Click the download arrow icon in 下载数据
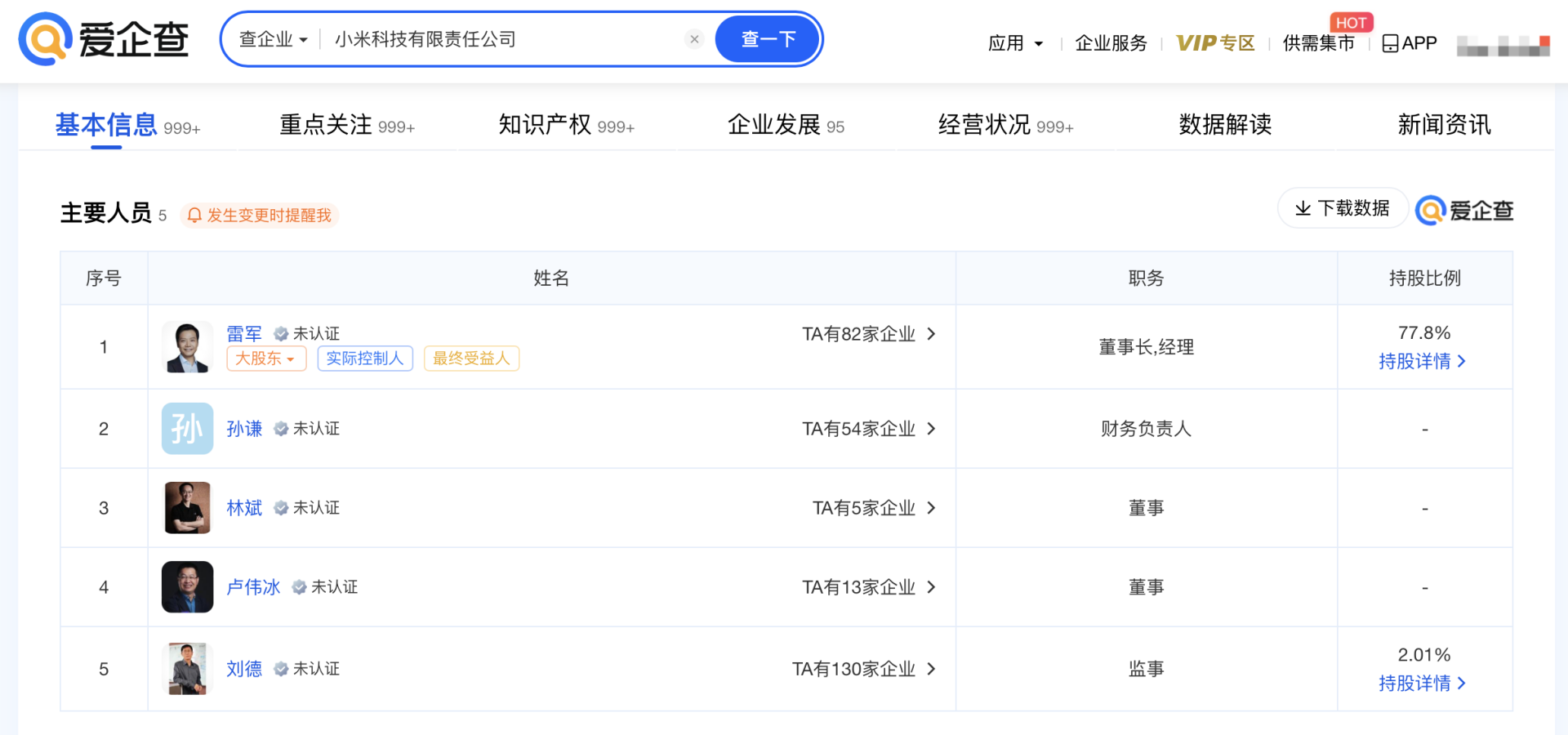The image size is (1568, 735). [1303, 208]
